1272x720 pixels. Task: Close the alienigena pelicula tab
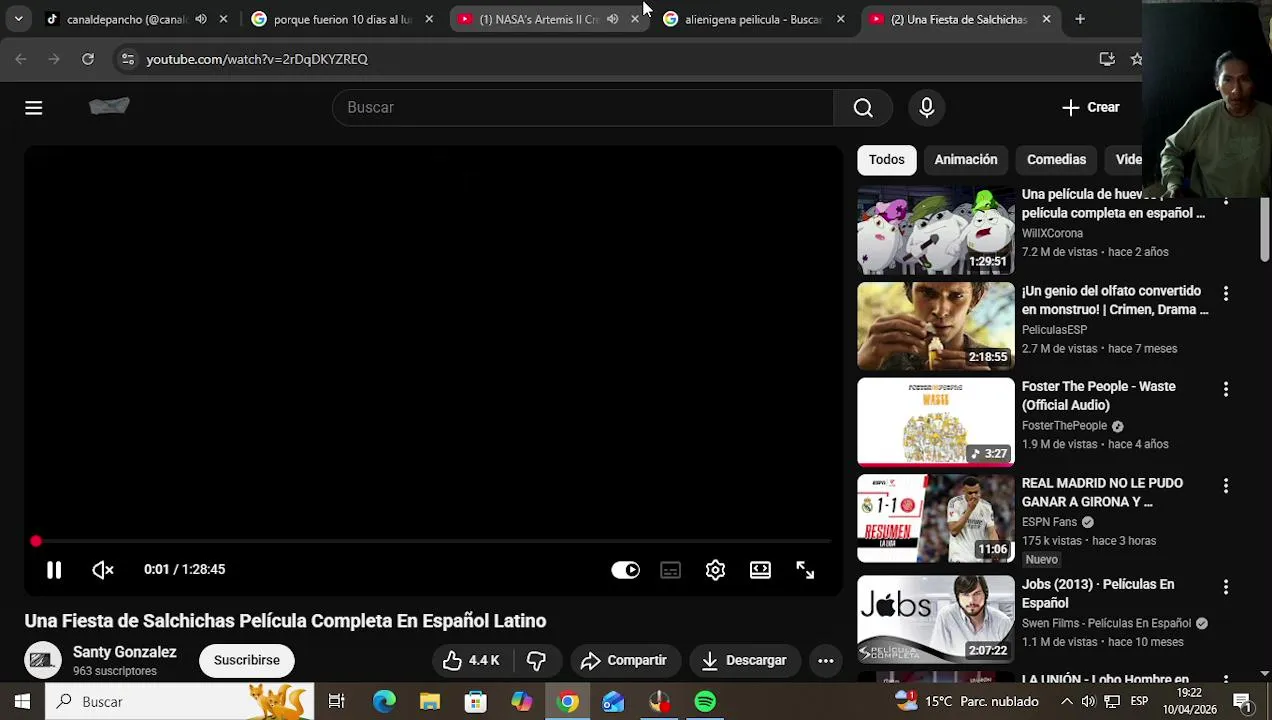840,19
